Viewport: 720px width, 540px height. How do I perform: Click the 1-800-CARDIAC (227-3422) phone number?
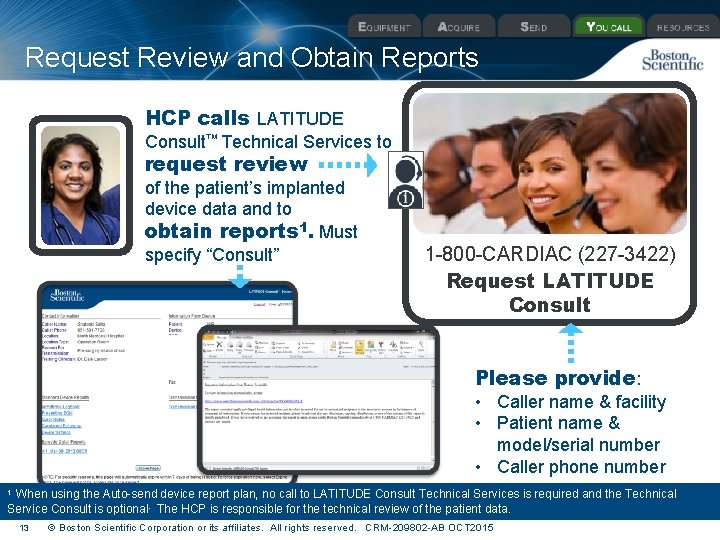pyautogui.click(x=550, y=253)
